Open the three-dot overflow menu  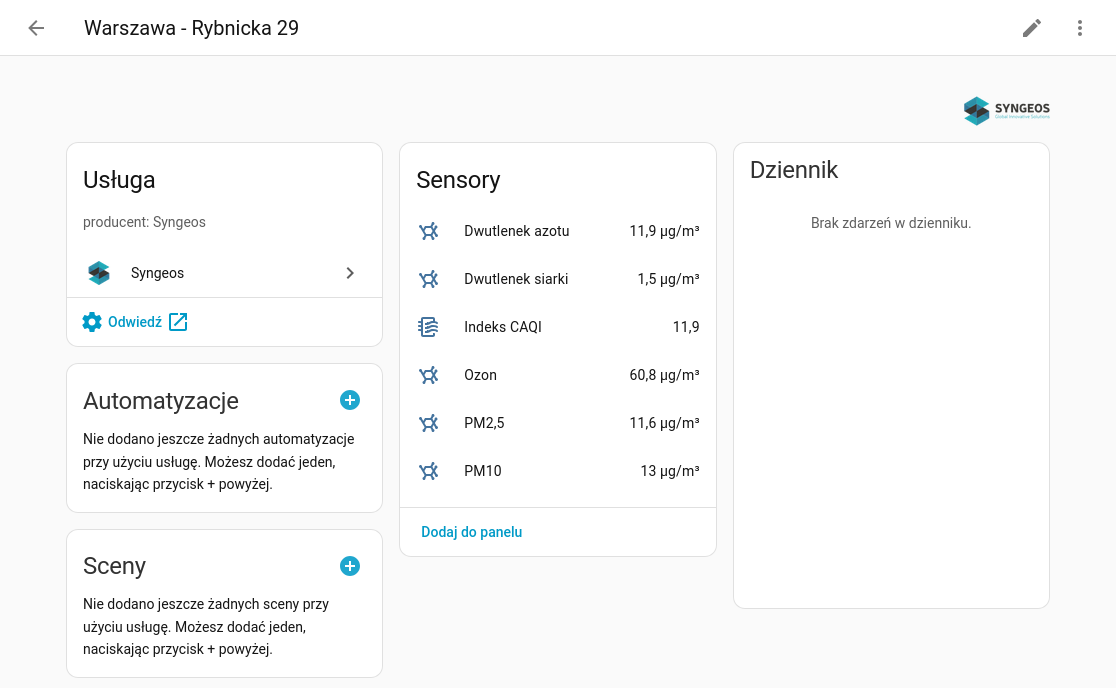[1079, 28]
